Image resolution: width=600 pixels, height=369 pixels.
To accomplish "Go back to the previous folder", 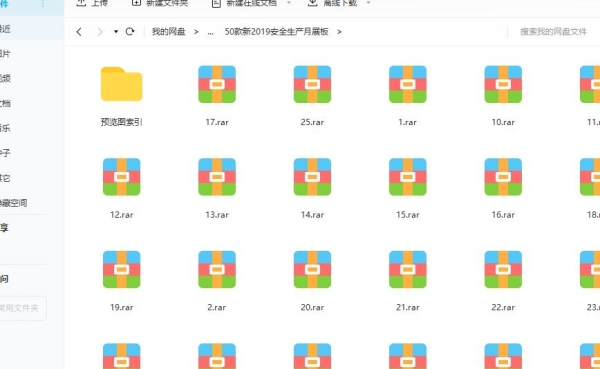I will point(79,32).
